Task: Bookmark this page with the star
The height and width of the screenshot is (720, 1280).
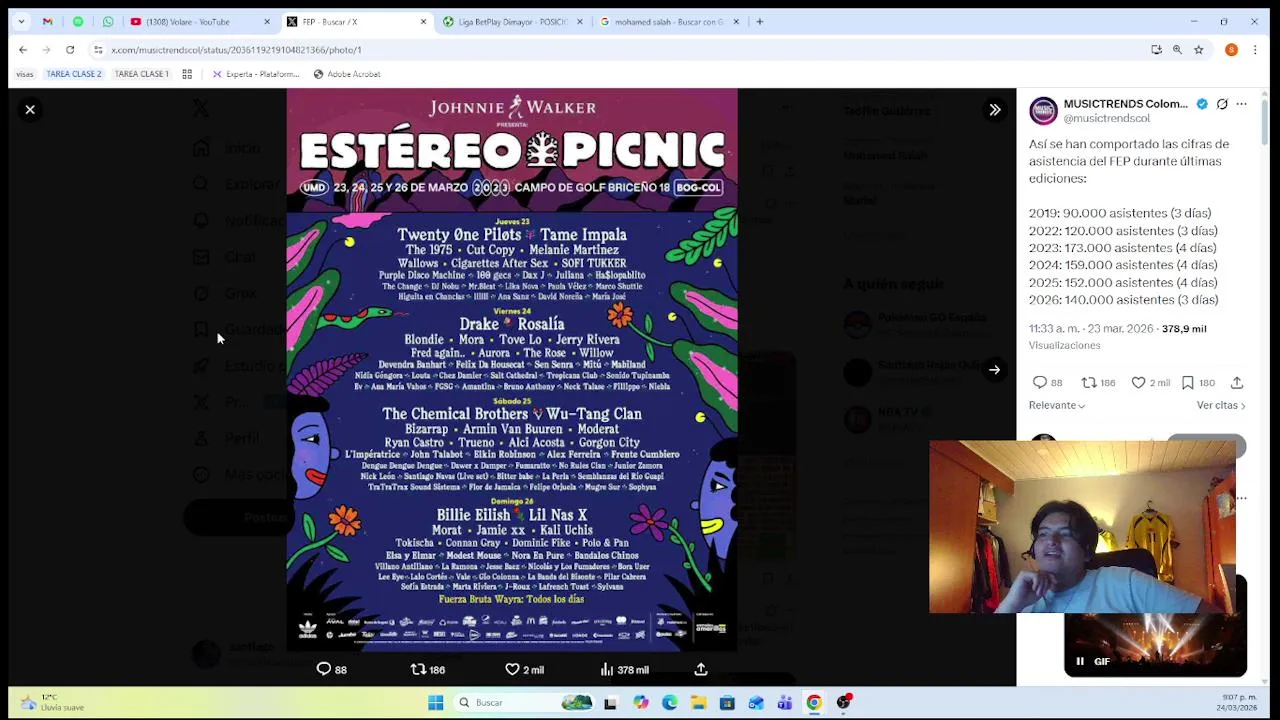Action: [1198, 49]
